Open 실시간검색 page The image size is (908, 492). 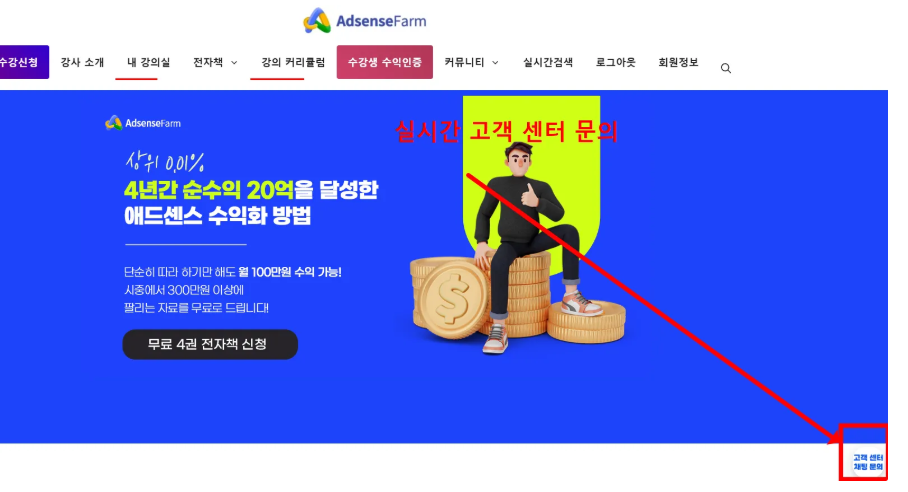point(548,62)
